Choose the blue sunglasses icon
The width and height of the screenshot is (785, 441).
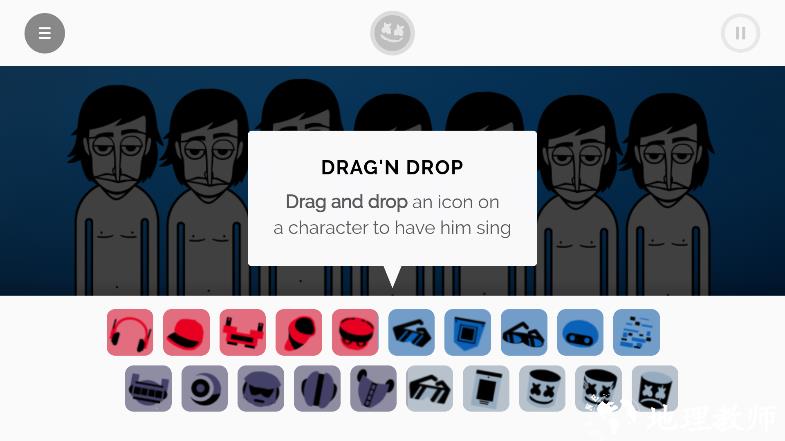[524, 332]
